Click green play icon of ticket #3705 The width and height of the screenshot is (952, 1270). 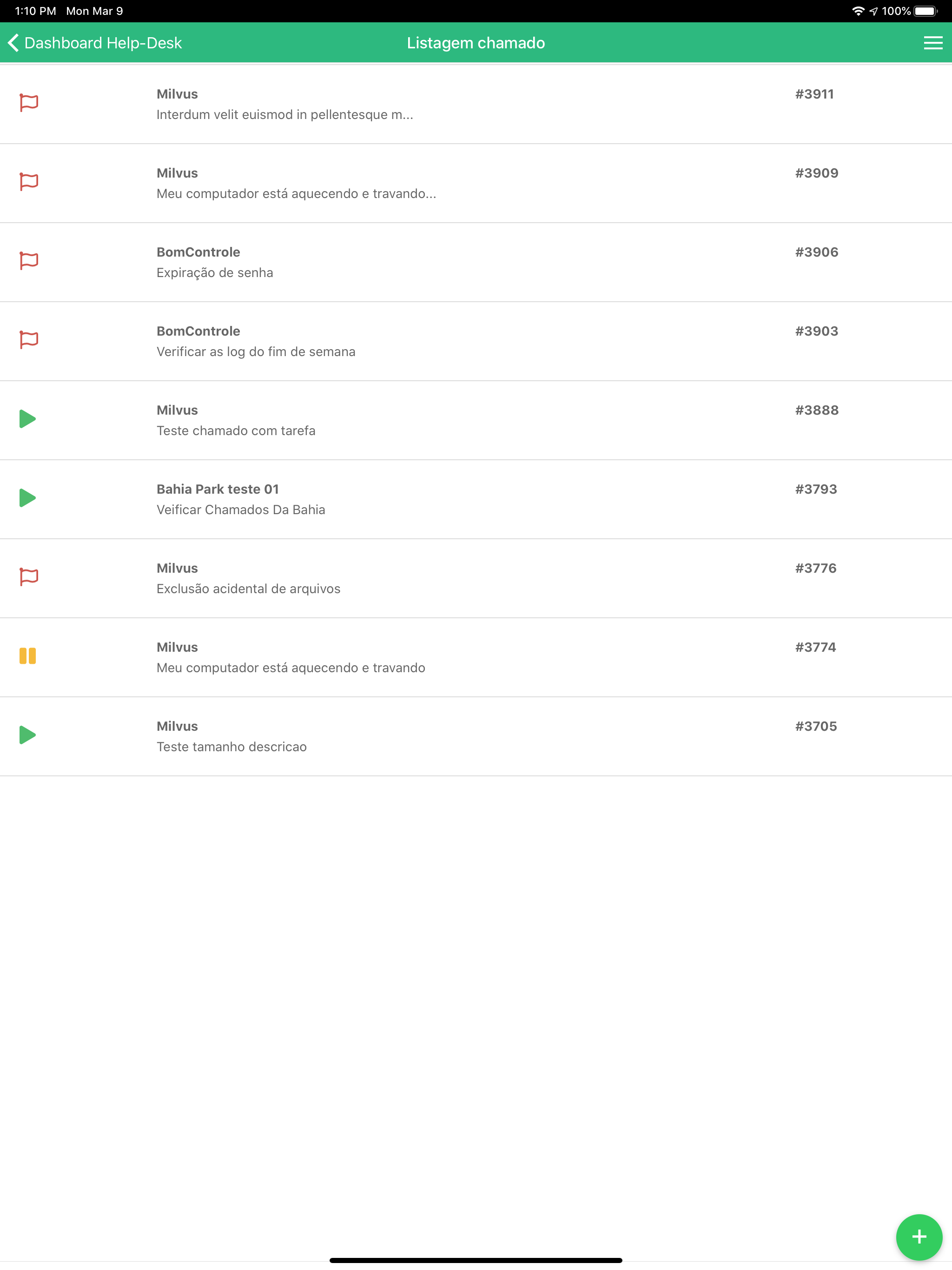point(27,735)
